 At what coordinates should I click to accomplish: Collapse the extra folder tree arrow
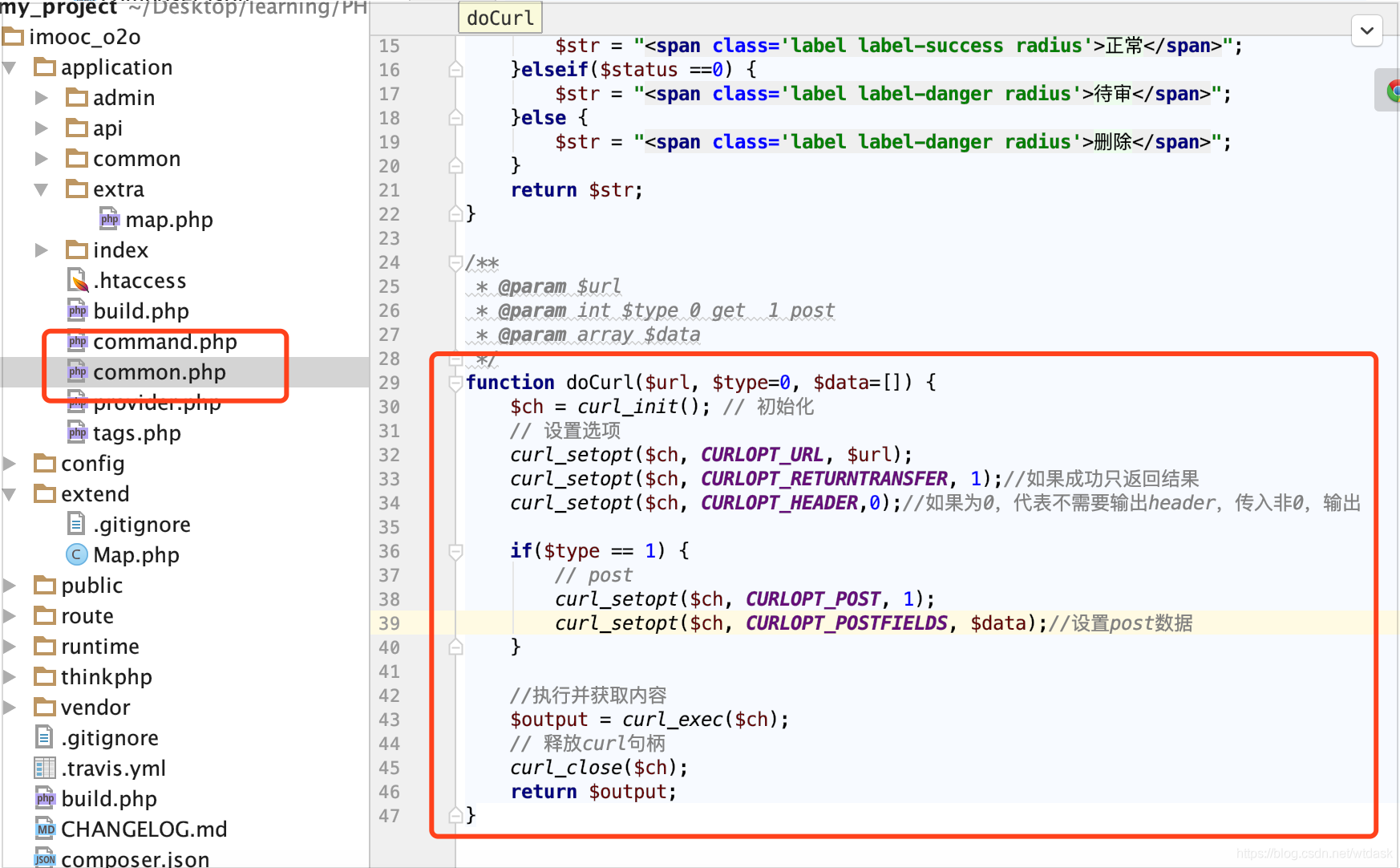(42, 190)
